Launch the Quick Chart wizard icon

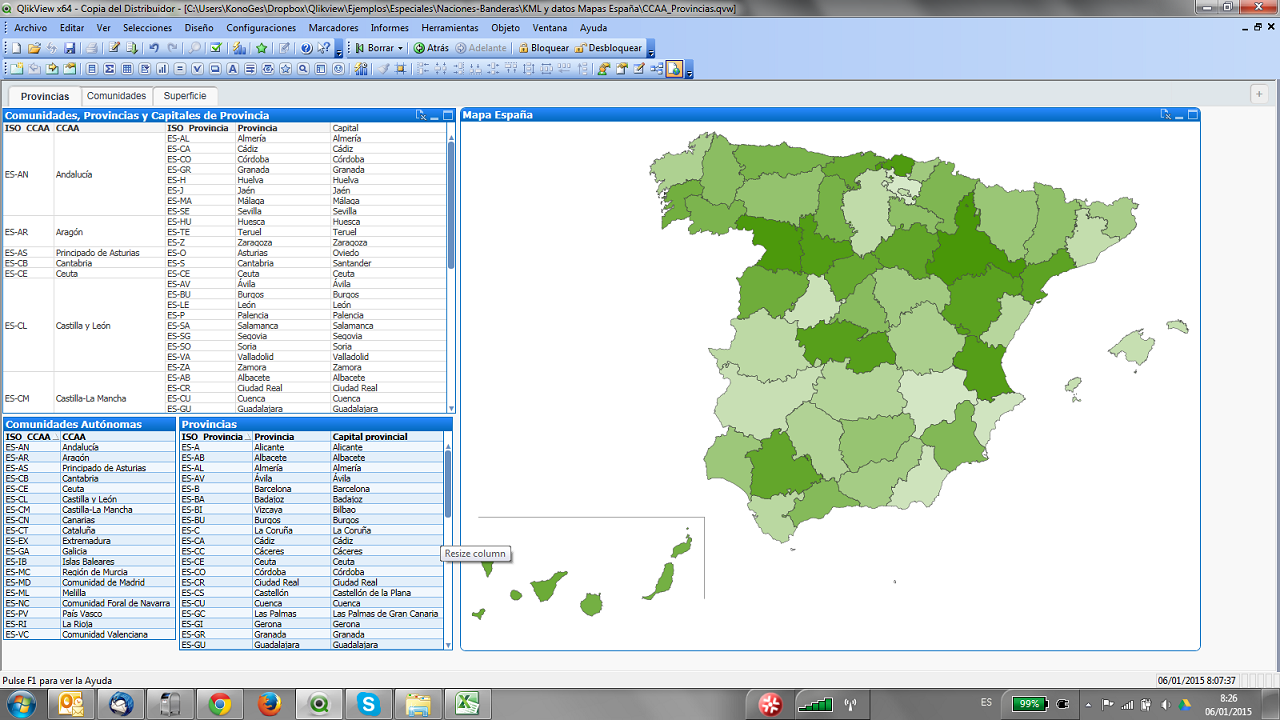[x=239, y=48]
